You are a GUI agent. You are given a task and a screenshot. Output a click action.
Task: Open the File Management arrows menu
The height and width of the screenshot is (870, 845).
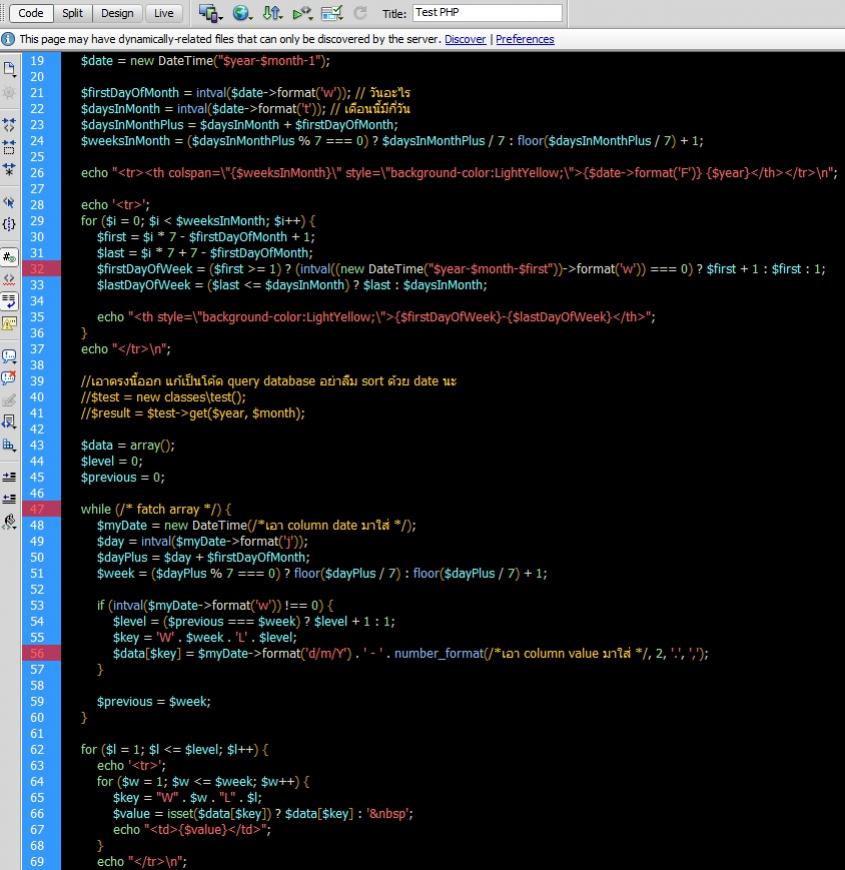click(x=272, y=13)
